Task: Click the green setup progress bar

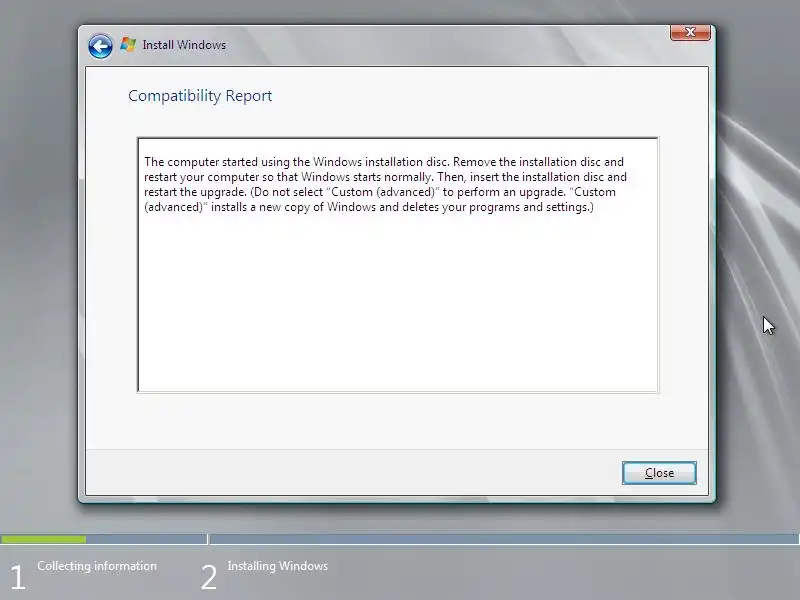Action: 43,539
